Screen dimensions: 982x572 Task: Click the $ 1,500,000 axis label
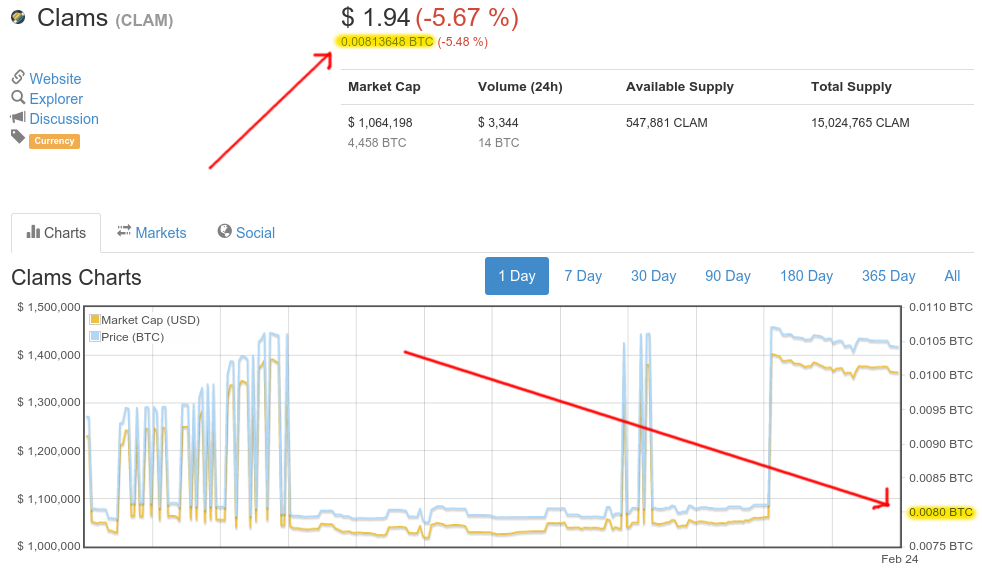49,307
